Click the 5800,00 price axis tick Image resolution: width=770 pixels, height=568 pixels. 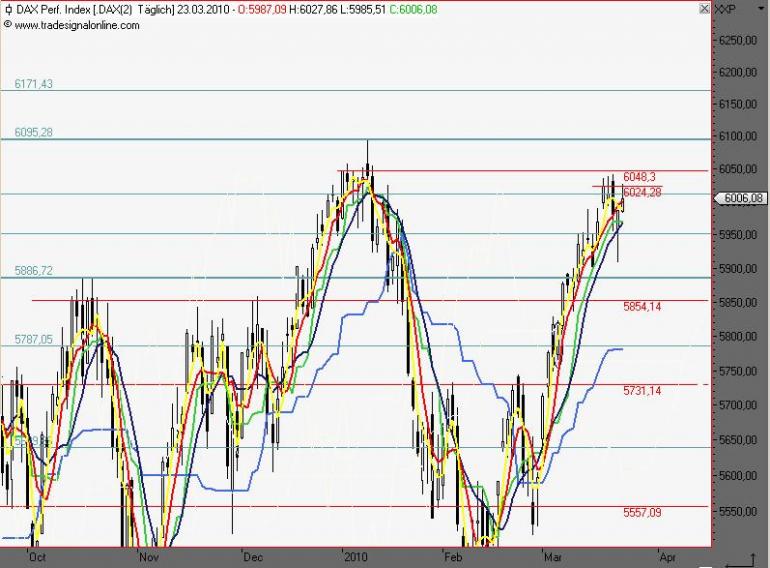point(738,337)
